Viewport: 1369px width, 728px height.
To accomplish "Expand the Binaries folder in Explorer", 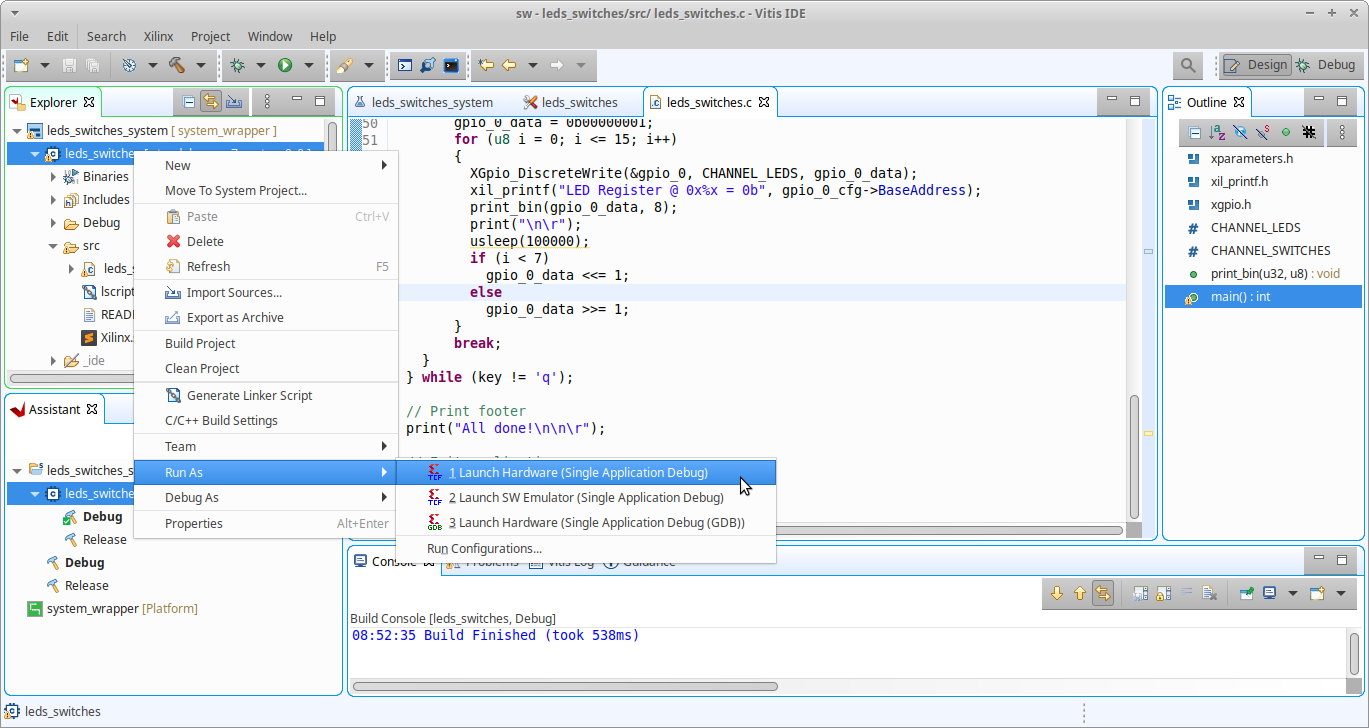I will tap(54, 177).
